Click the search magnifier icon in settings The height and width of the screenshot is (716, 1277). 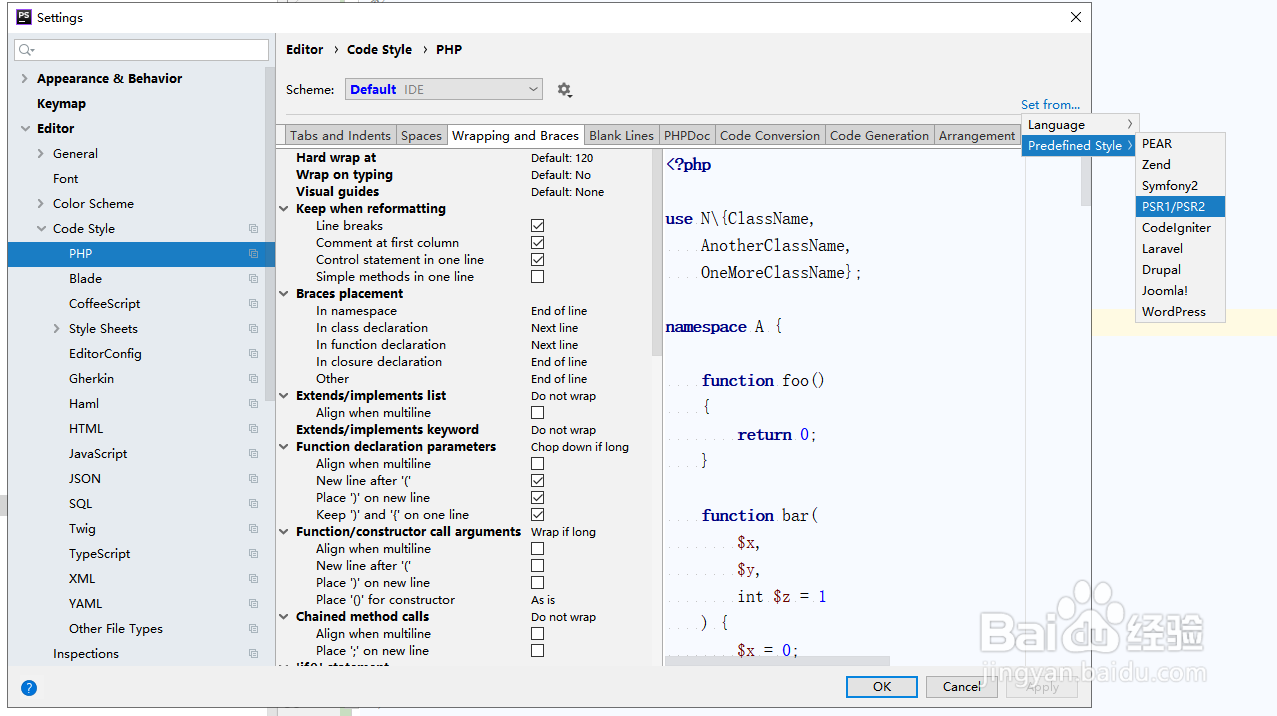tap(26, 50)
